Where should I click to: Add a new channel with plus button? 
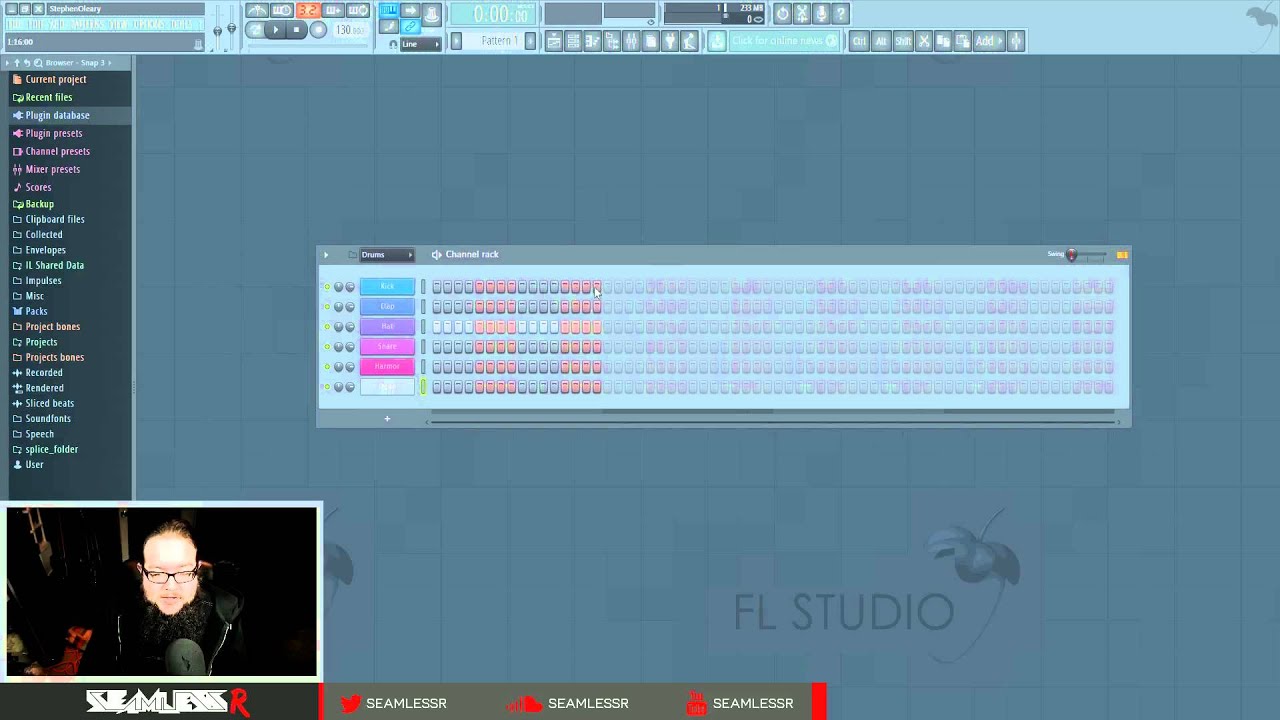click(387, 419)
